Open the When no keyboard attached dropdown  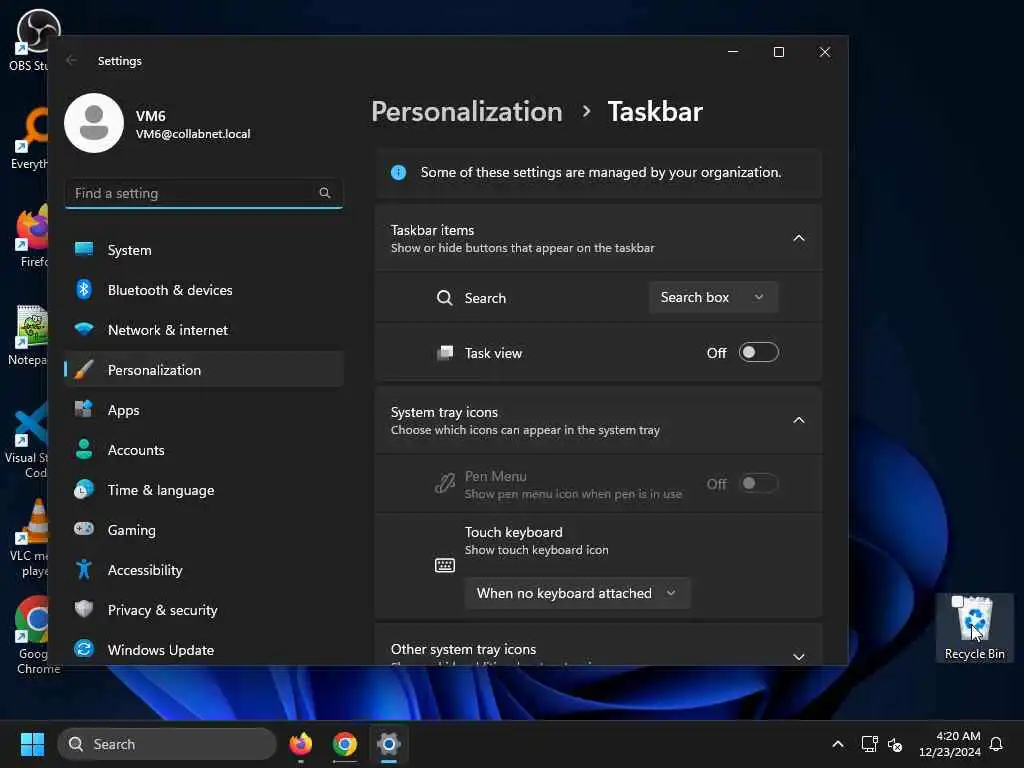(577, 593)
